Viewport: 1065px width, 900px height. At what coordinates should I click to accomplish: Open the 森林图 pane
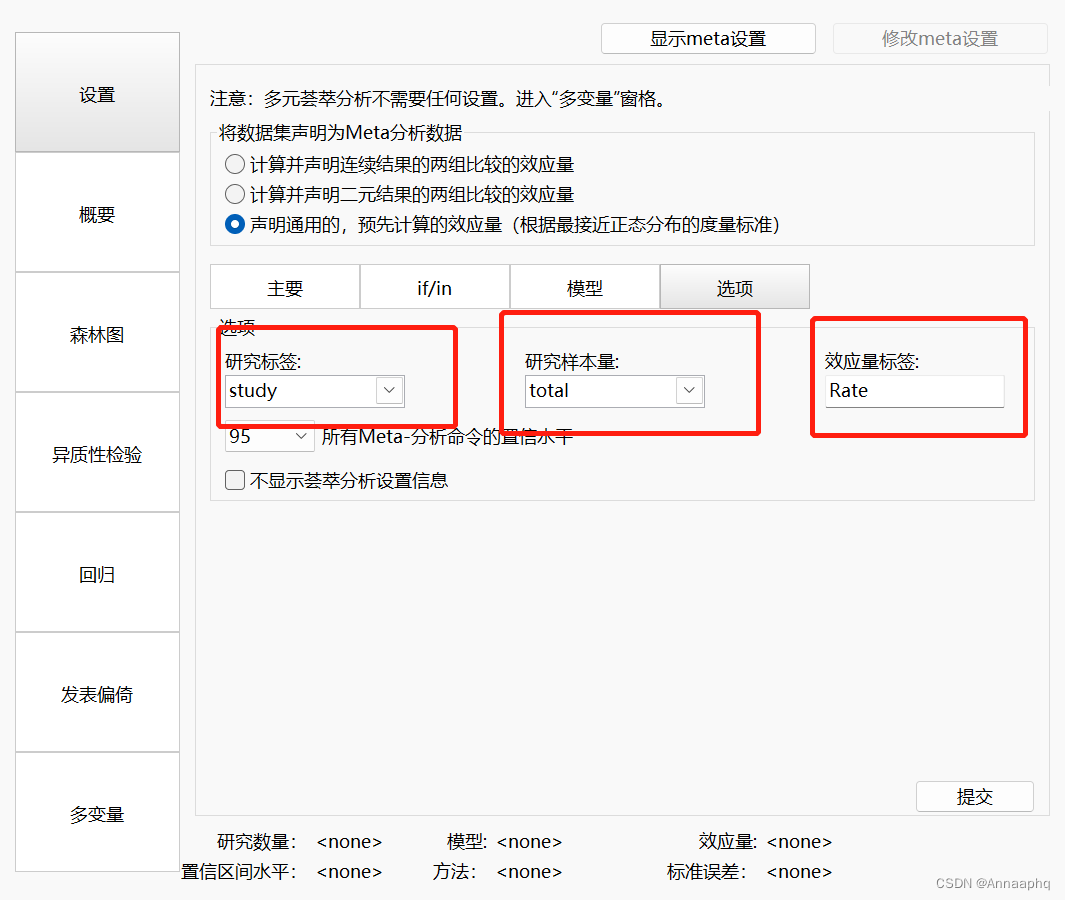96,334
